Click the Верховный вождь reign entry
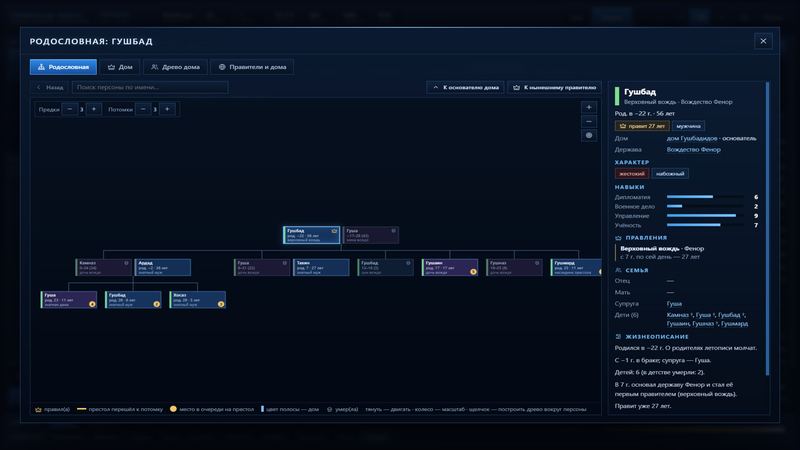The height and width of the screenshot is (450, 800). [685, 253]
